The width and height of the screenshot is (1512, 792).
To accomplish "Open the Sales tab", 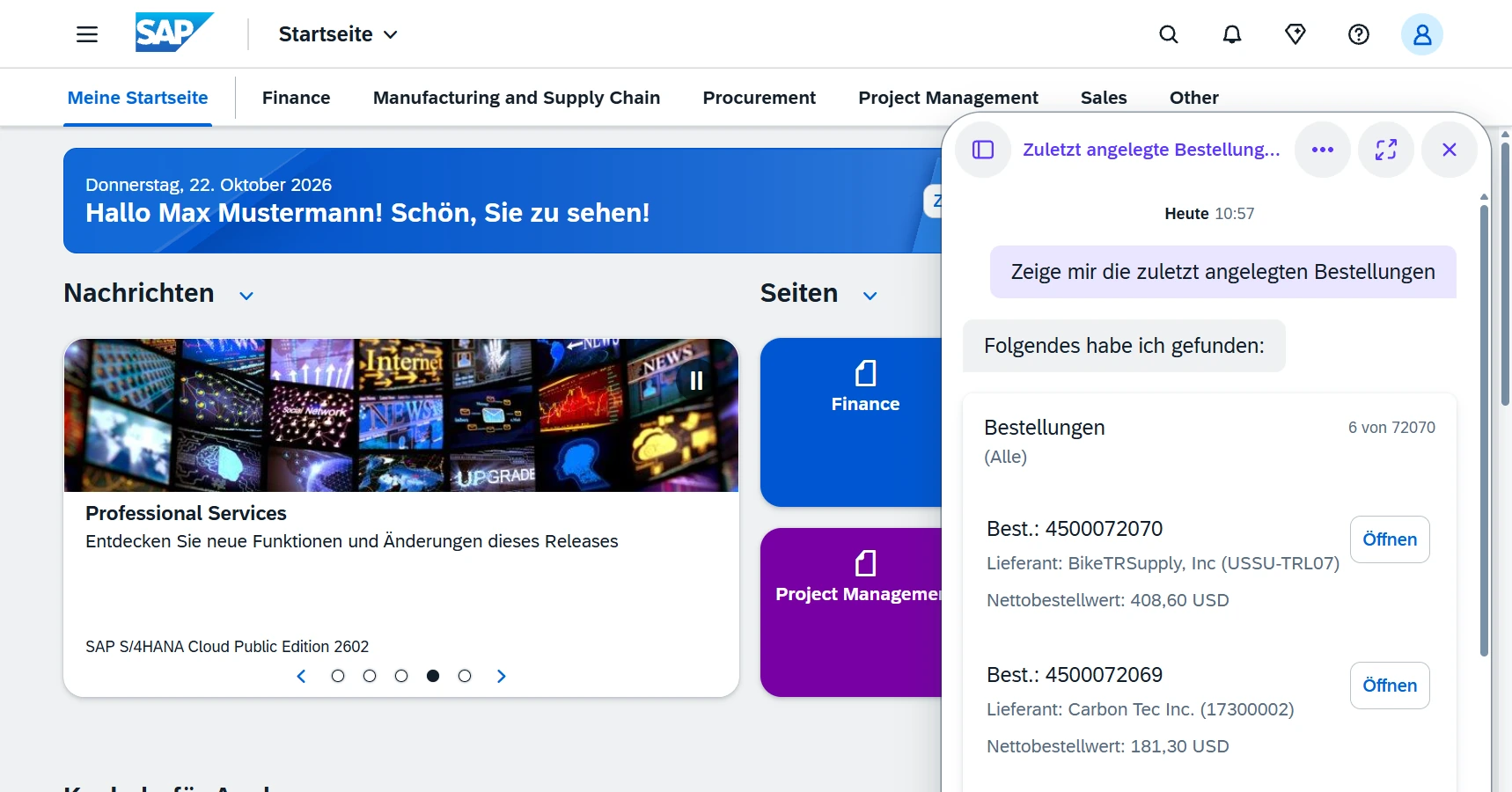I will pyautogui.click(x=1104, y=98).
